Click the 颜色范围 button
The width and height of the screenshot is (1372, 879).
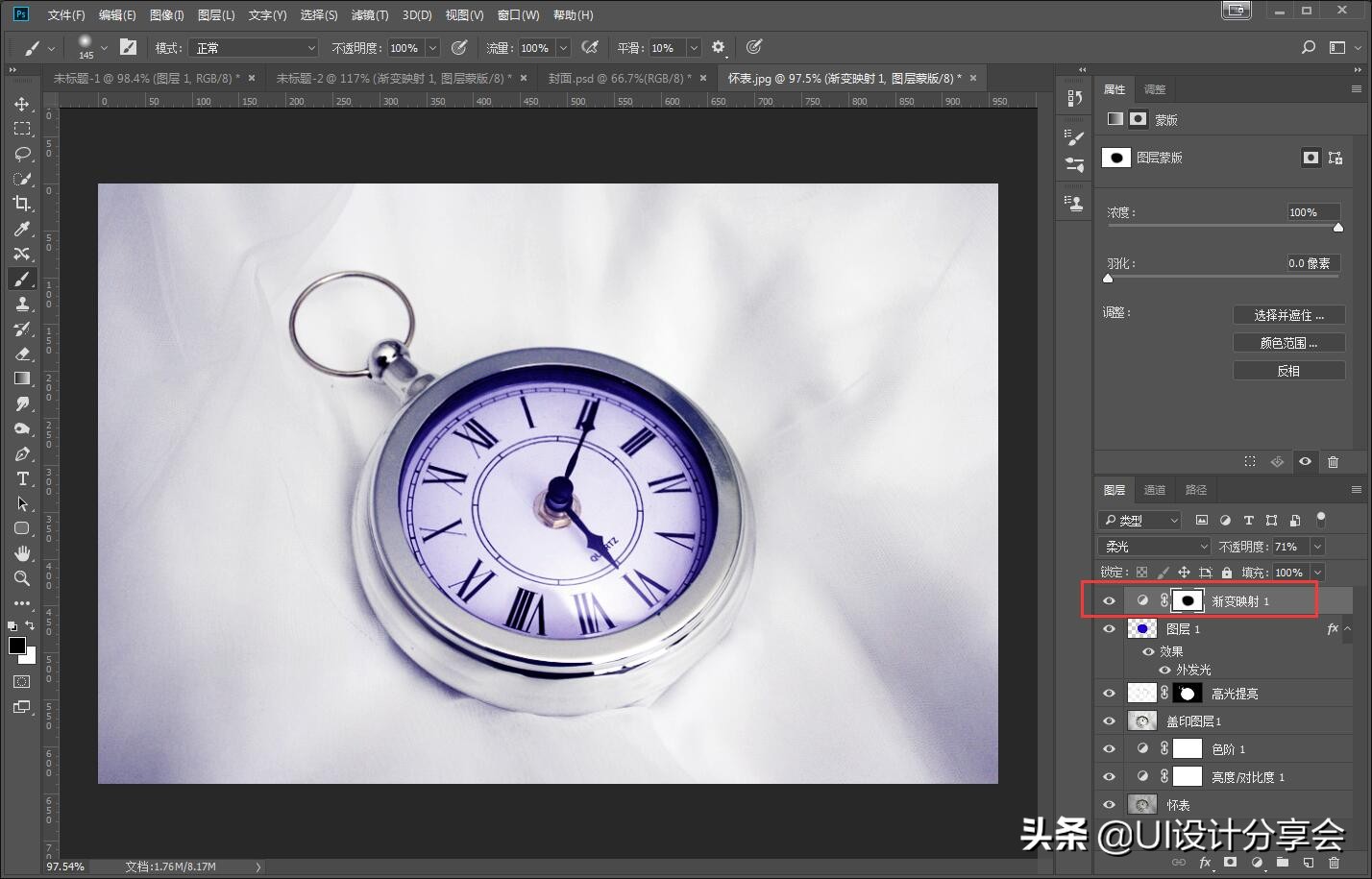1288,342
